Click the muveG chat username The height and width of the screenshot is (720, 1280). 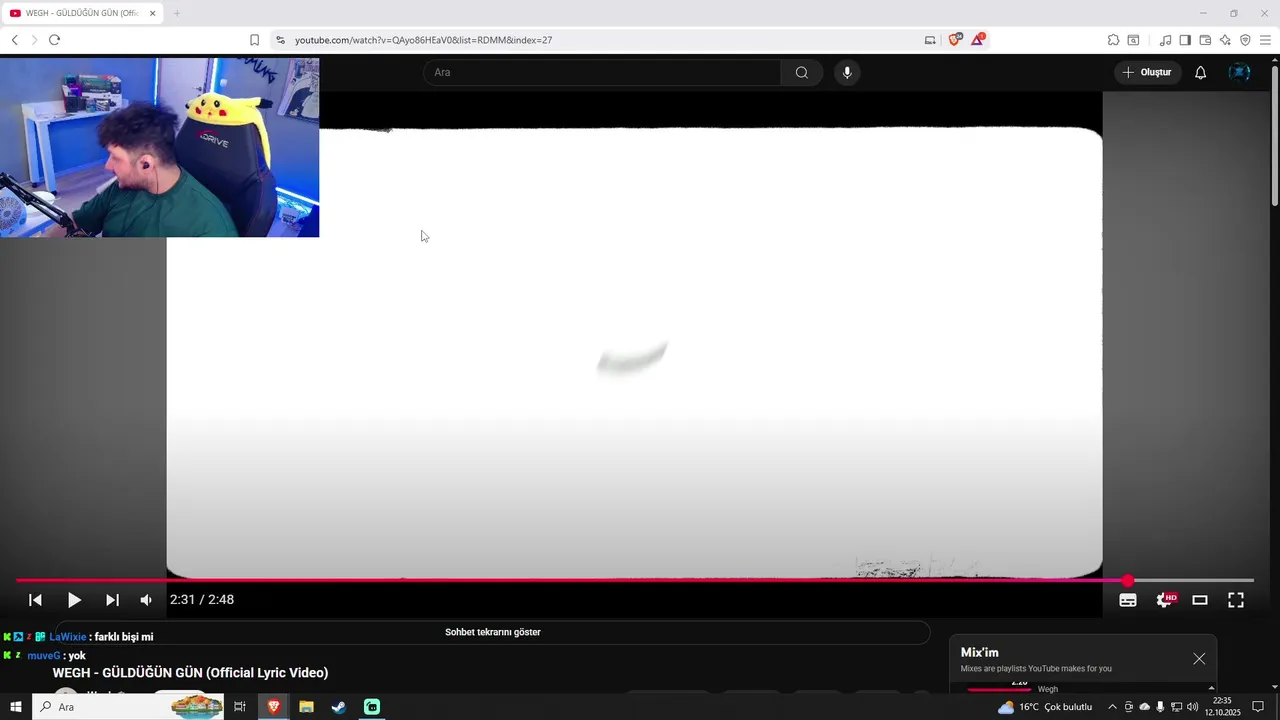coord(44,656)
